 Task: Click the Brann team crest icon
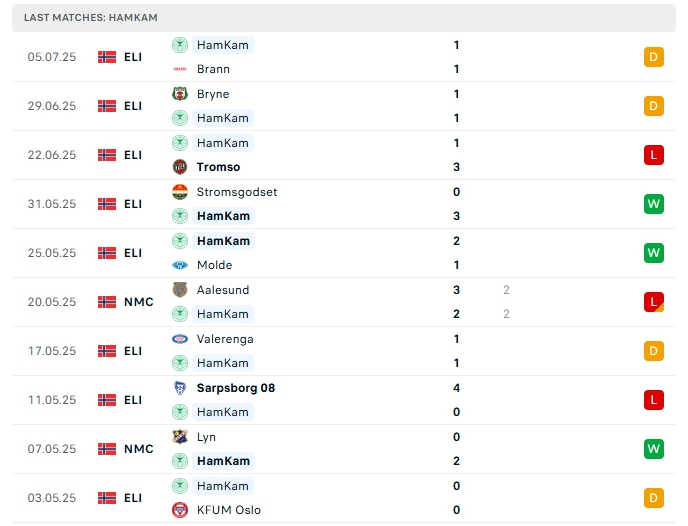pyautogui.click(x=180, y=69)
